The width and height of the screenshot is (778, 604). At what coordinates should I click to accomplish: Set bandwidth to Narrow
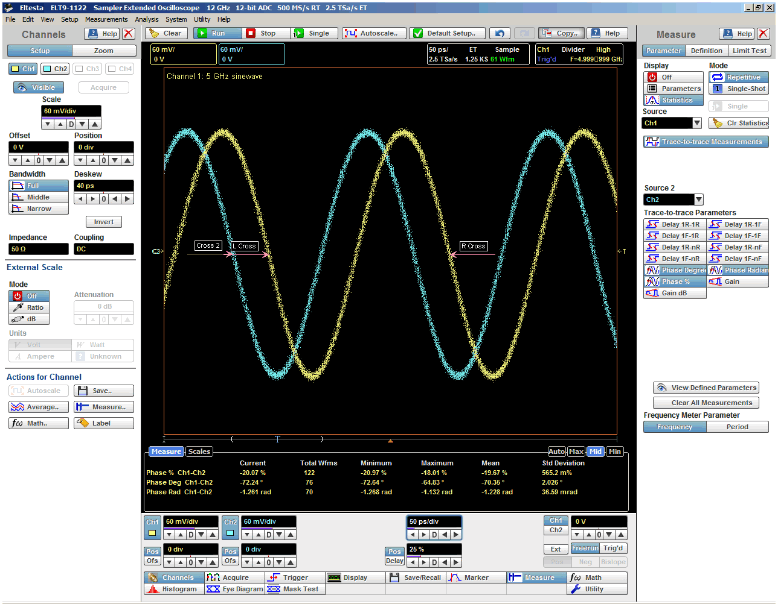pyautogui.click(x=36, y=209)
